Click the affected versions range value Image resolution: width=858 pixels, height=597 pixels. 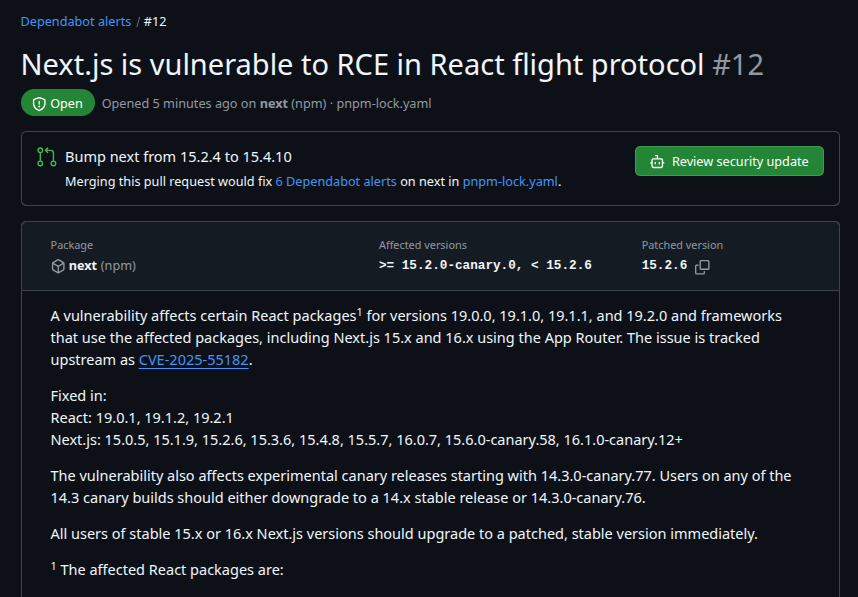(485, 265)
